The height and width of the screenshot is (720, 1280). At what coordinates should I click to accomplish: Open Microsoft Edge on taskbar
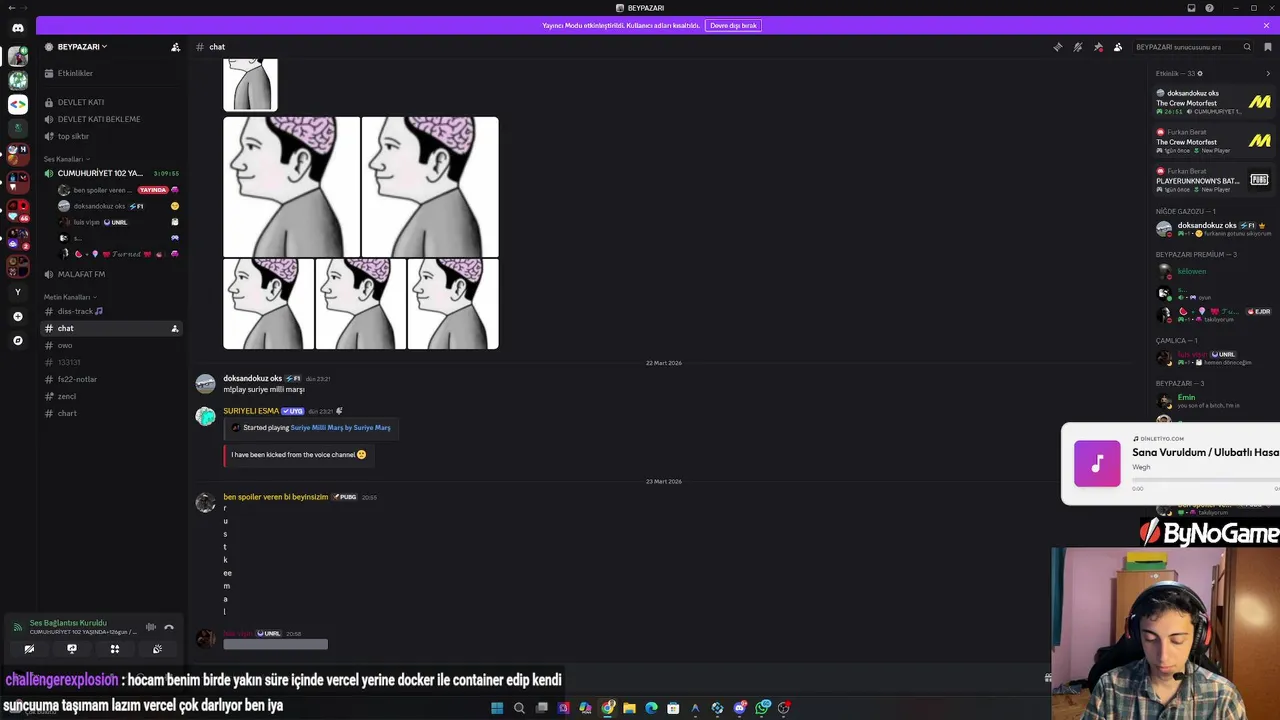click(x=651, y=708)
